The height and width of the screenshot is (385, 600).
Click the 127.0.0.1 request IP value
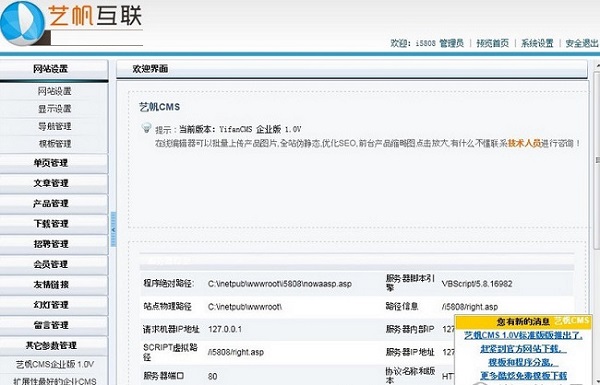point(225,329)
